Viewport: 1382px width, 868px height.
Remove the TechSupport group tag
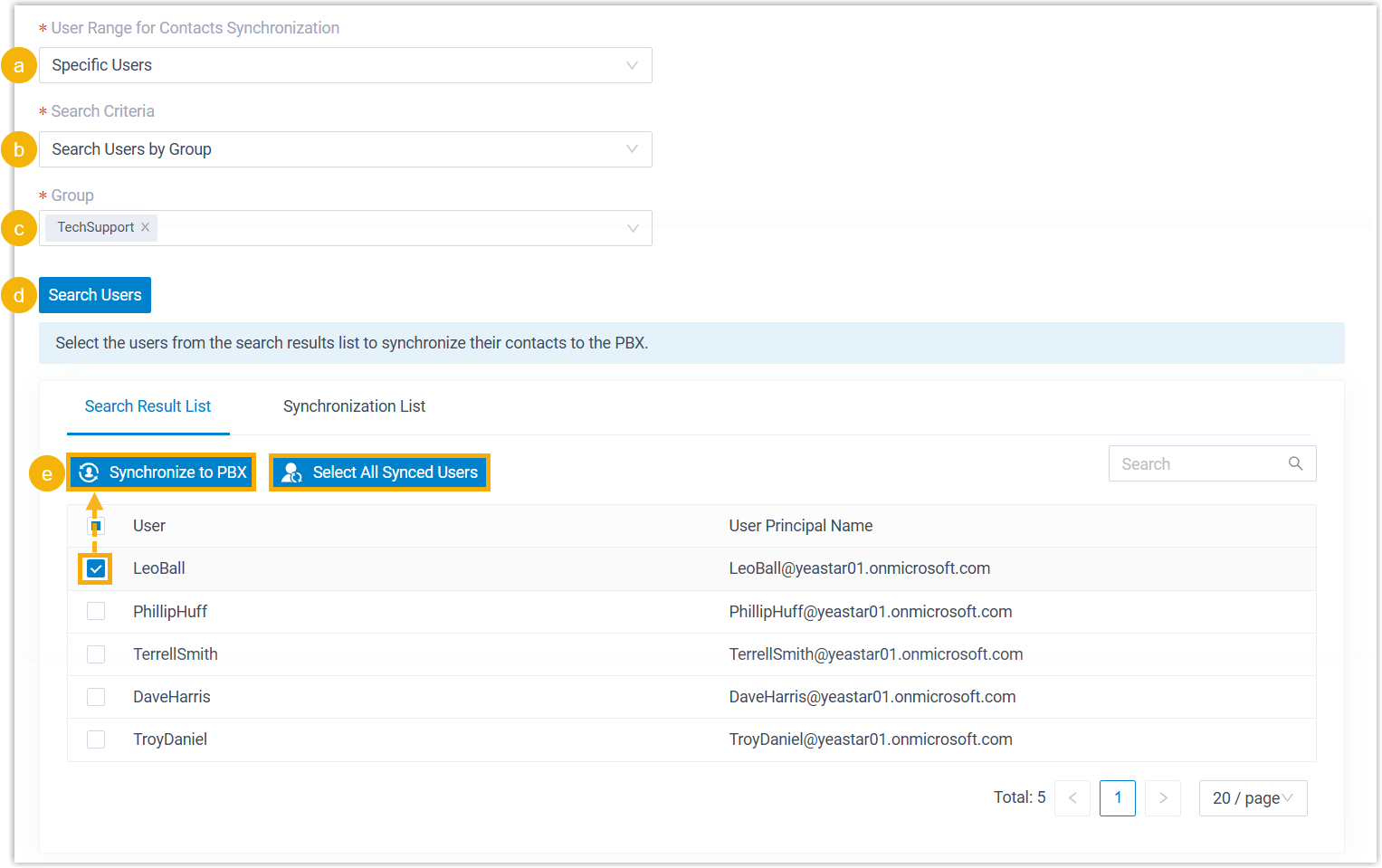(145, 227)
